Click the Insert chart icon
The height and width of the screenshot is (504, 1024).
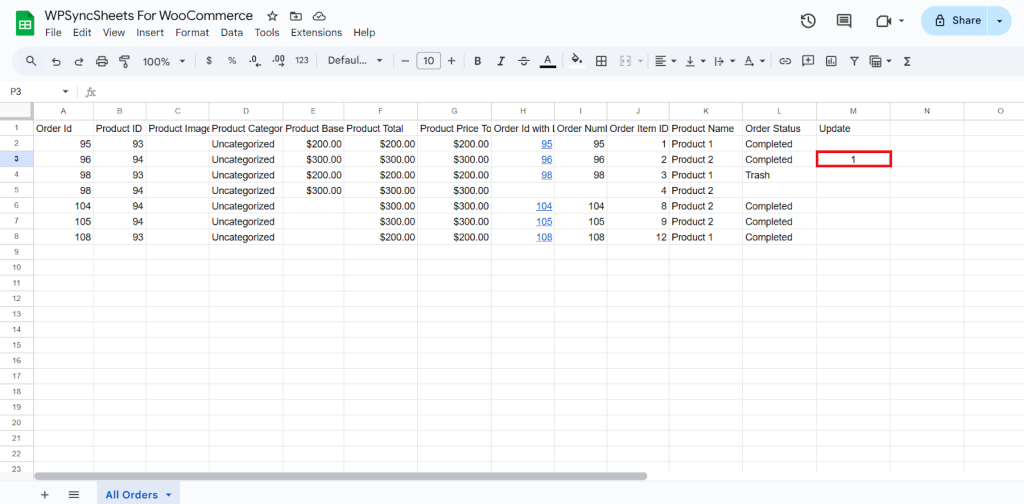point(831,61)
